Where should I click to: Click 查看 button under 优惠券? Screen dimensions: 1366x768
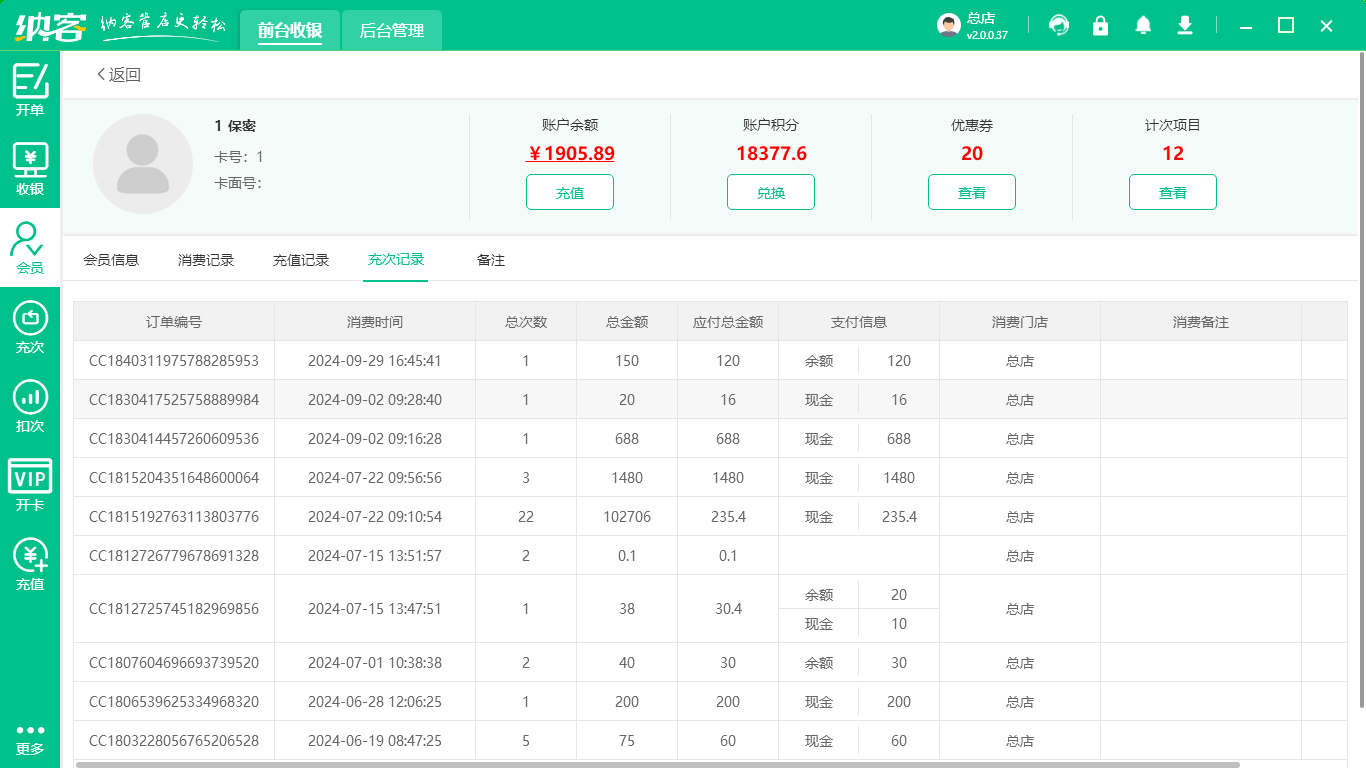pyautogui.click(x=971, y=193)
